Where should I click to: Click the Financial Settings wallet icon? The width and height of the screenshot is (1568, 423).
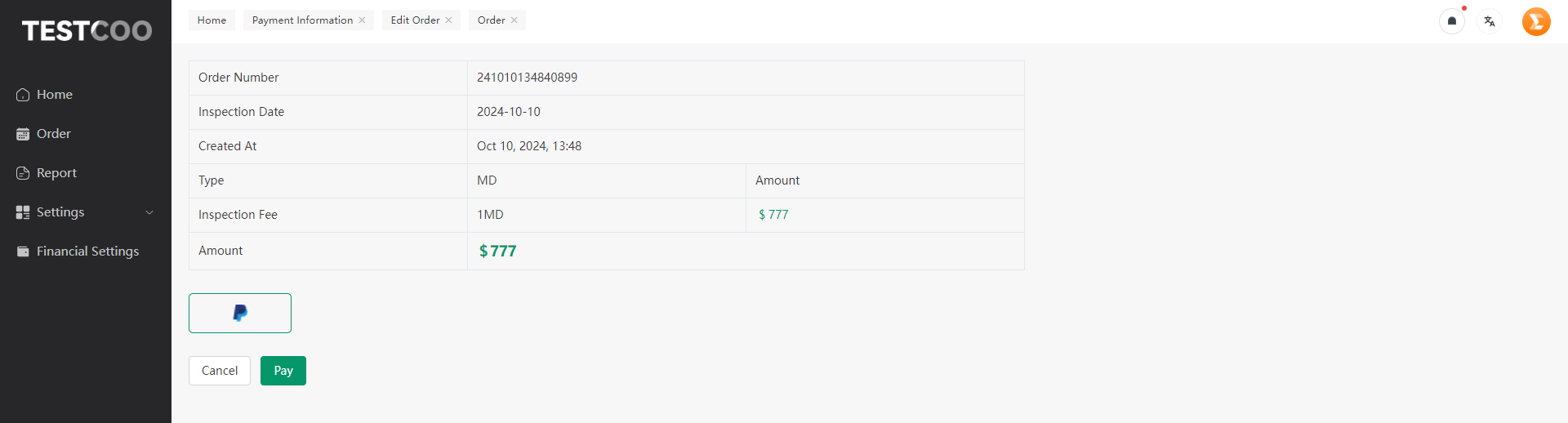[23, 252]
